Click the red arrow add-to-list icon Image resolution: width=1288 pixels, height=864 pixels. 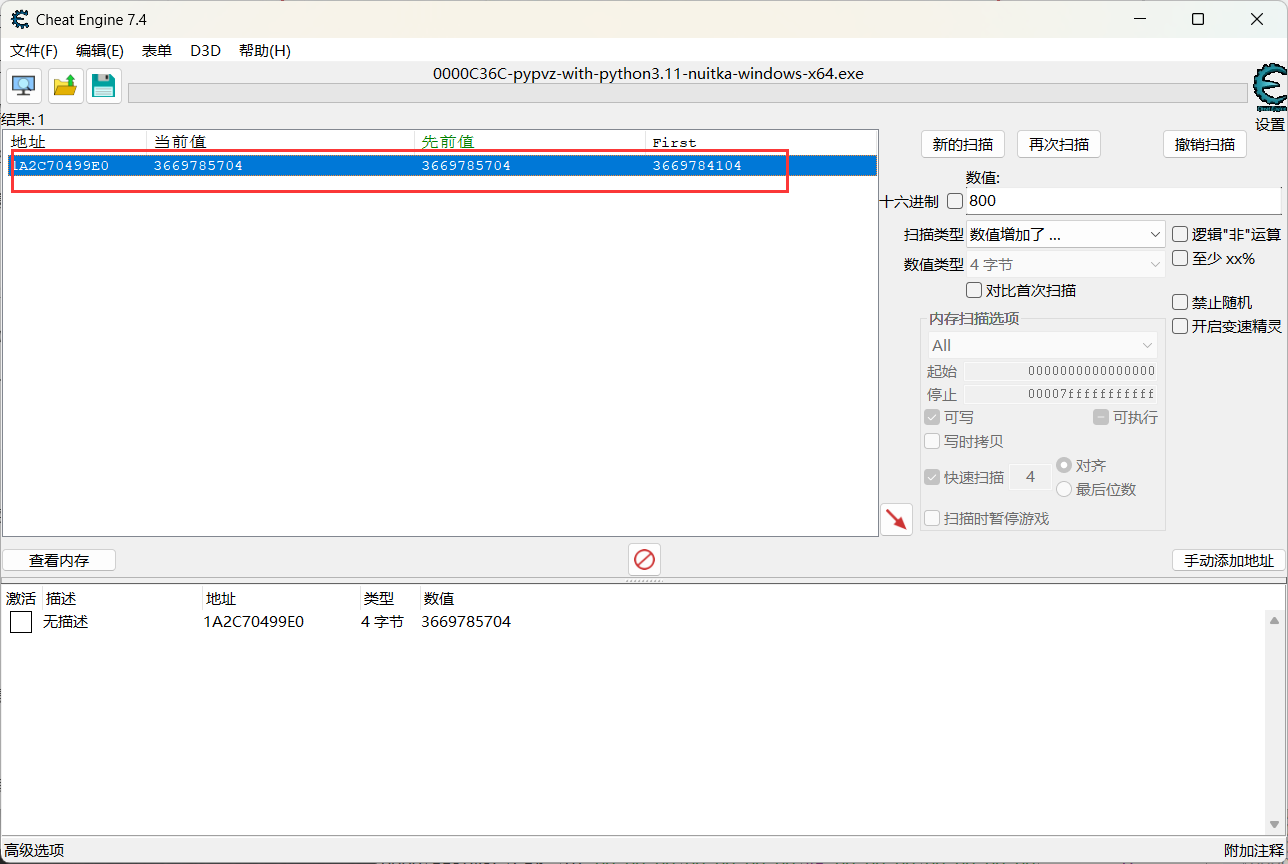896,518
